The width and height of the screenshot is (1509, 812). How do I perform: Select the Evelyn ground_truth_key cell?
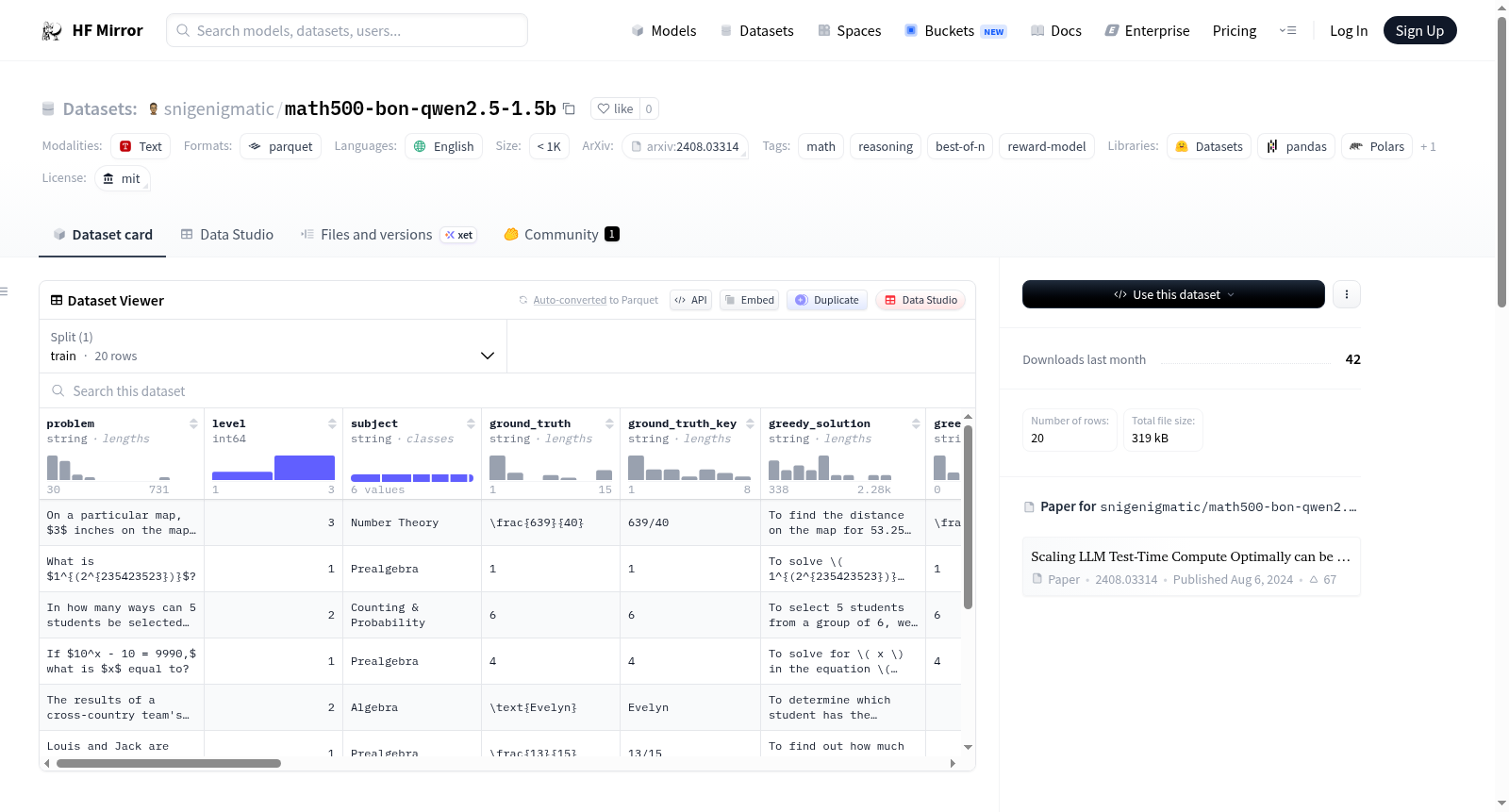pyautogui.click(x=689, y=707)
